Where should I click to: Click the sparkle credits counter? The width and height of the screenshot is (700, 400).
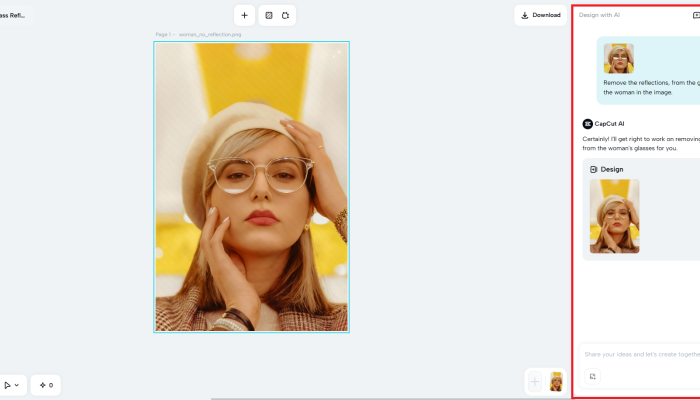click(45, 384)
